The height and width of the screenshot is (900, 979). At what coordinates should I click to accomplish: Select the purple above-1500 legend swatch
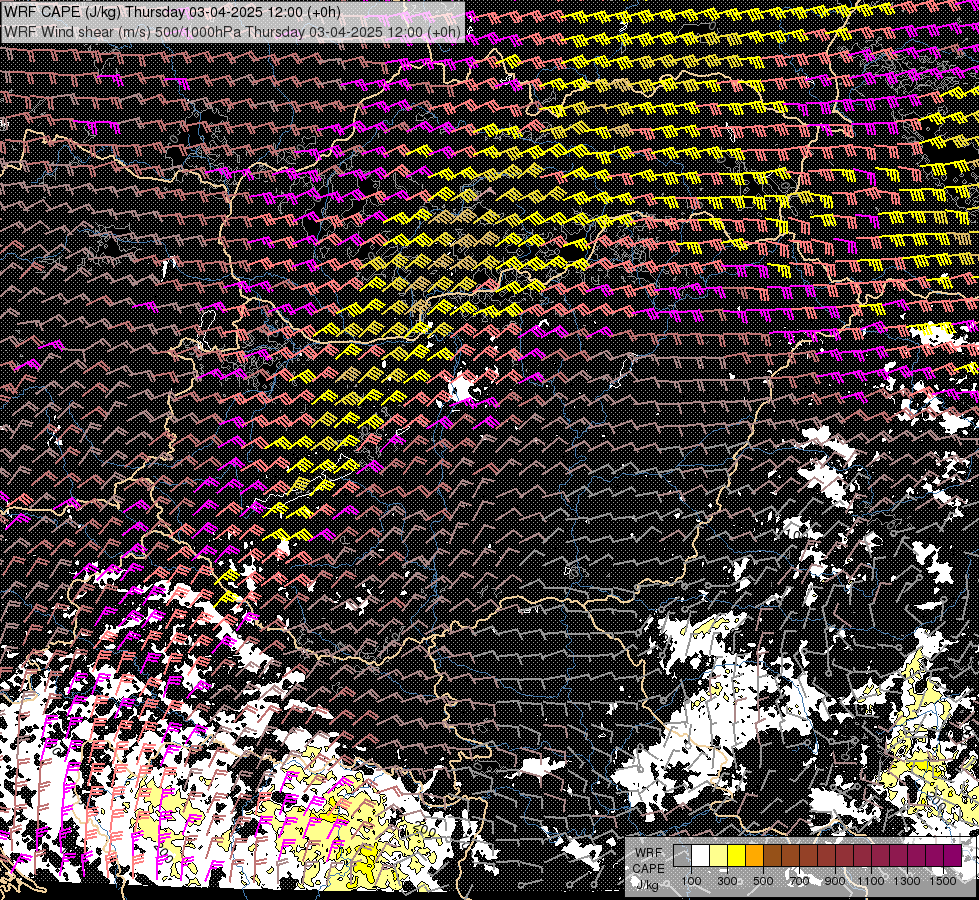[x=953, y=855]
